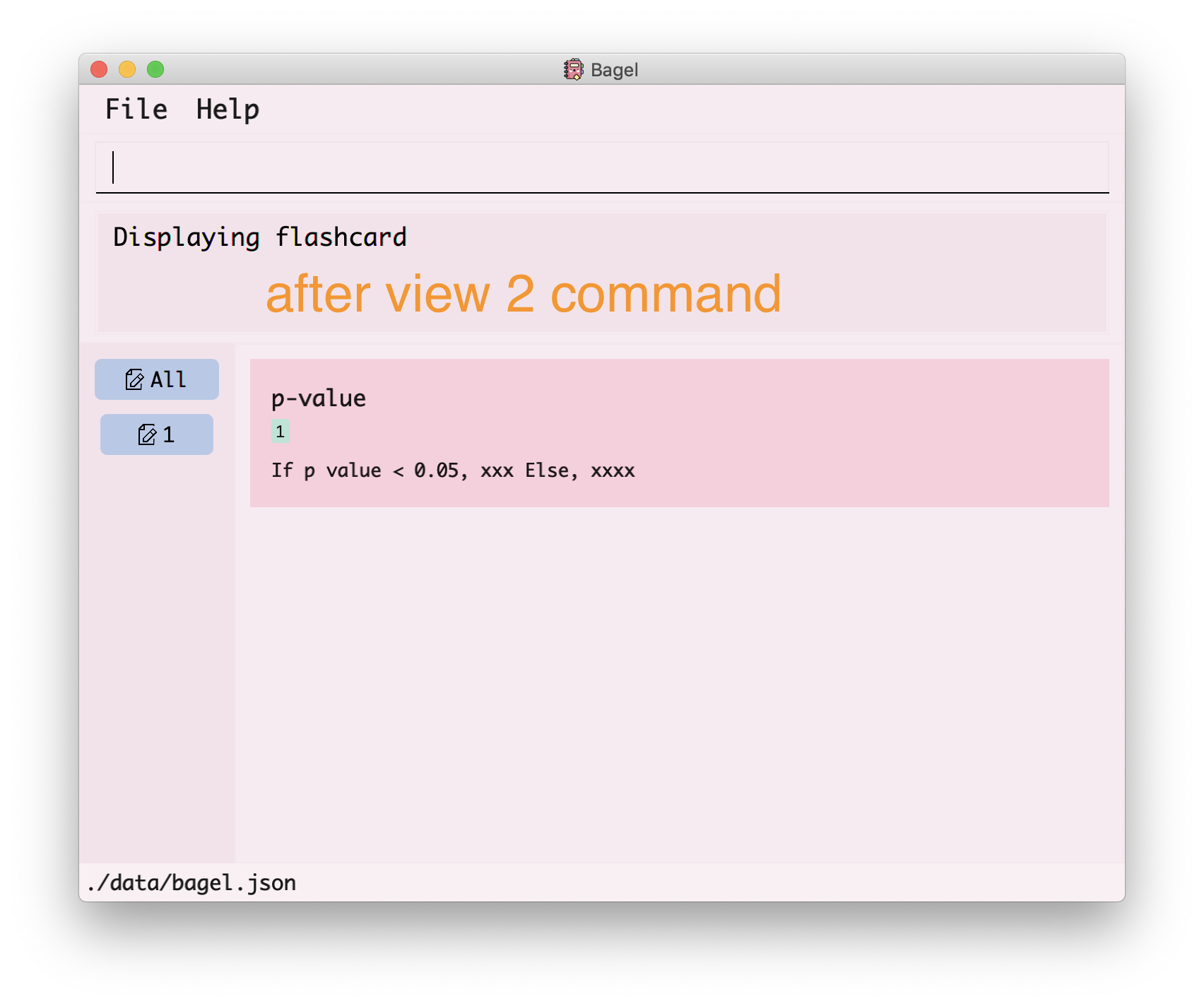The width and height of the screenshot is (1204, 1006).
Task: Click the Displaying flashcard result message
Action: pyautogui.click(x=260, y=237)
